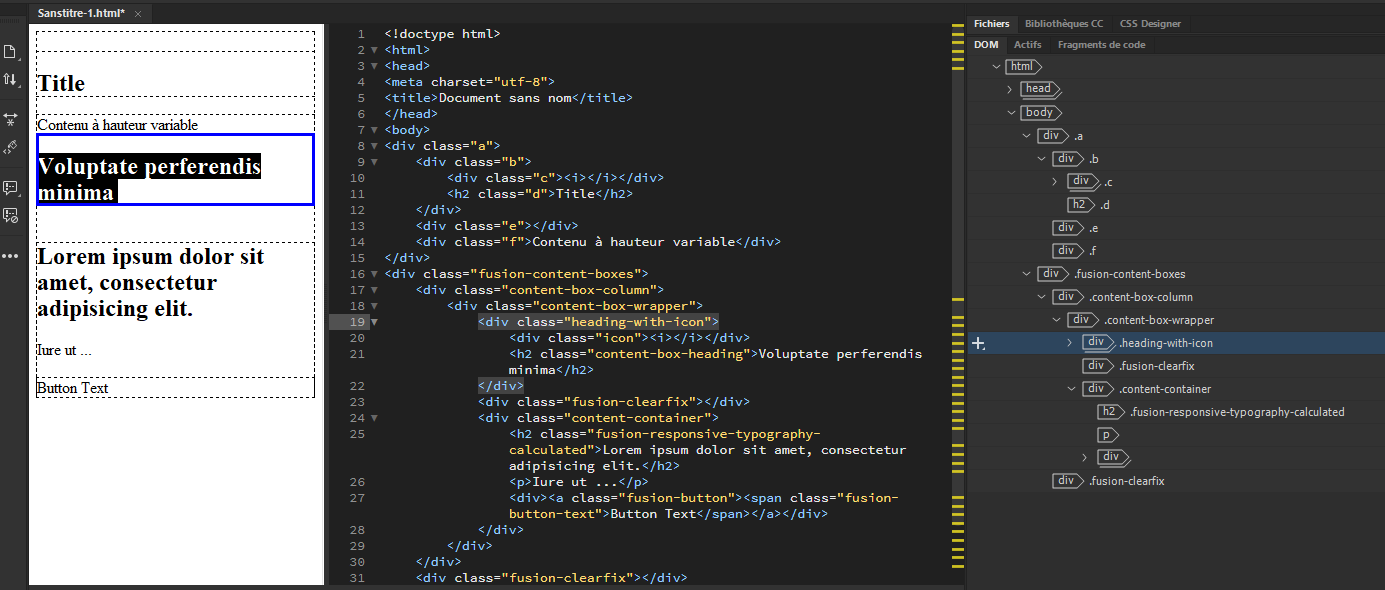Click line number 25 in the code gutter
This screenshot has height=590, width=1385.
point(357,433)
